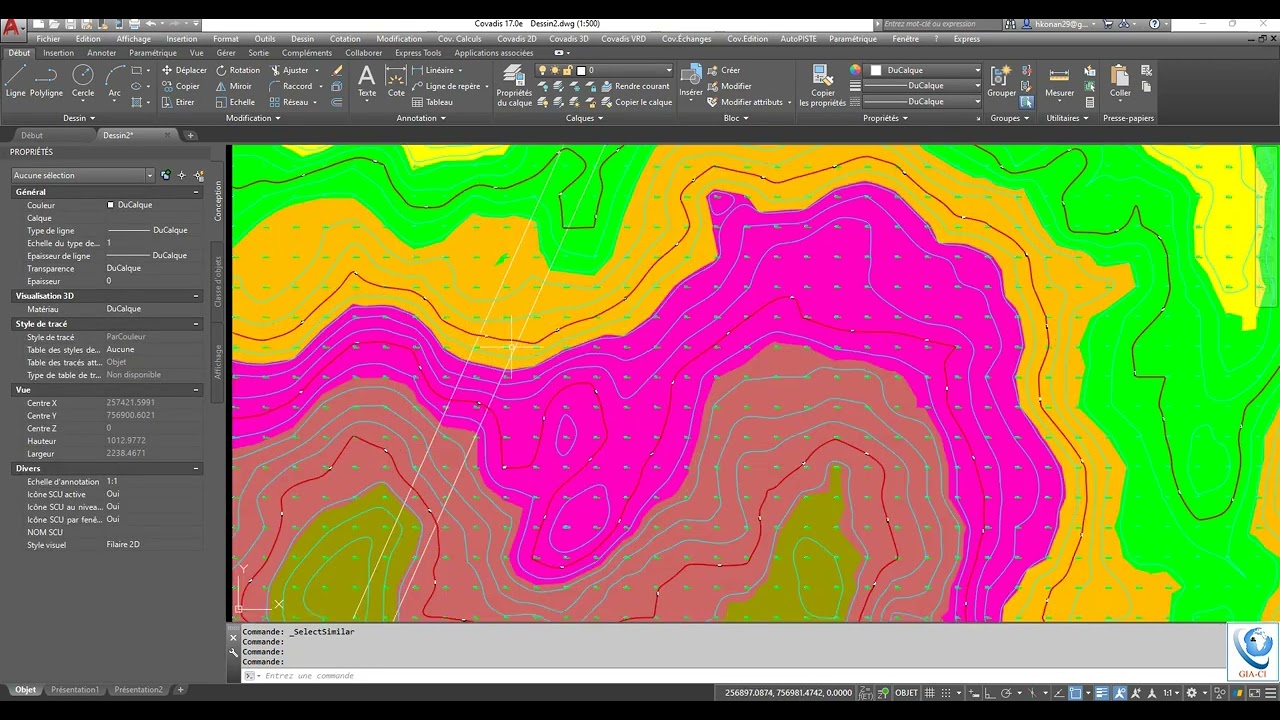The height and width of the screenshot is (720, 1280).
Task: Click the Déplacer tool
Action: coord(183,70)
